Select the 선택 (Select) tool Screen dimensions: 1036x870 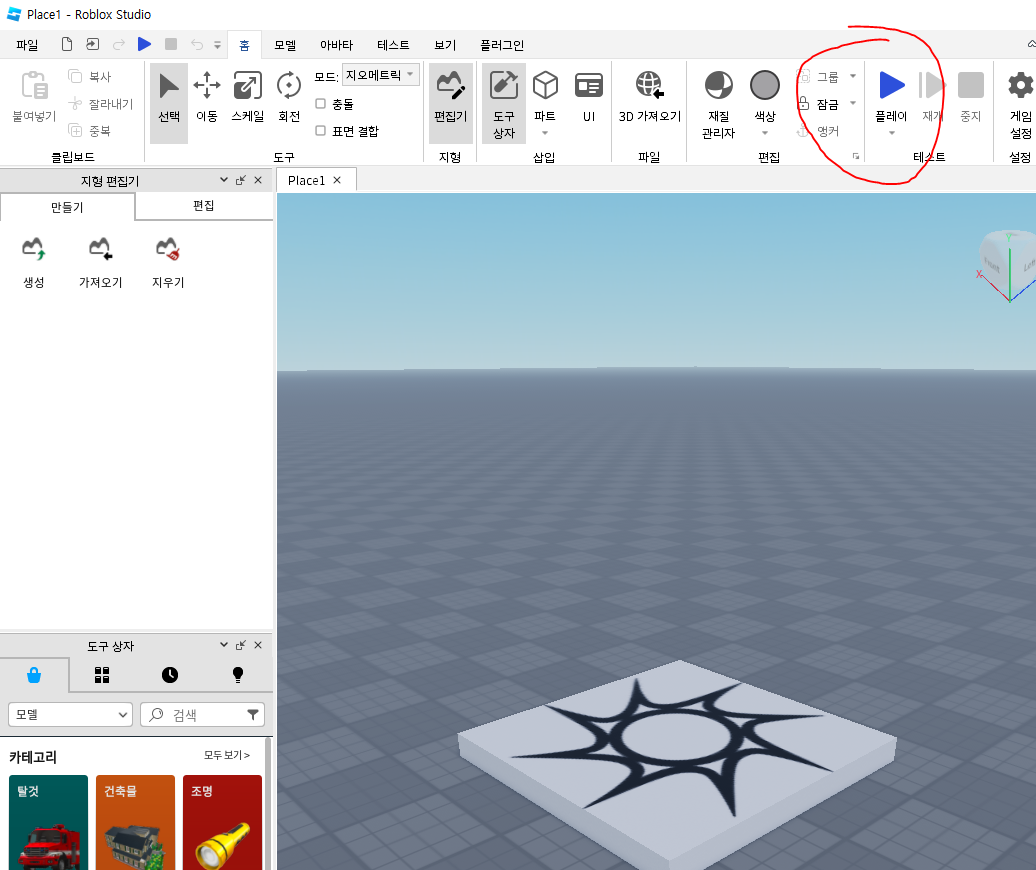(168, 103)
